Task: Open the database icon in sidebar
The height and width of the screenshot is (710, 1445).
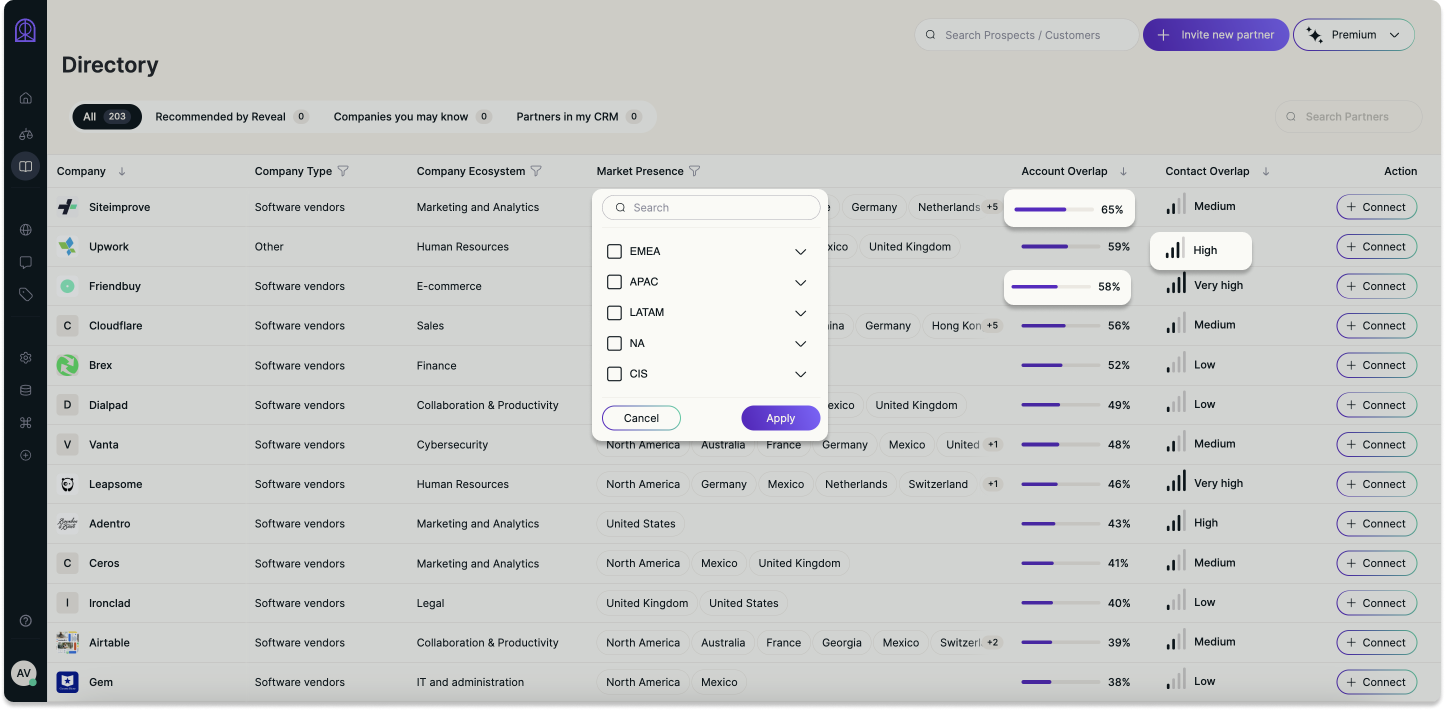Action: tap(26, 390)
